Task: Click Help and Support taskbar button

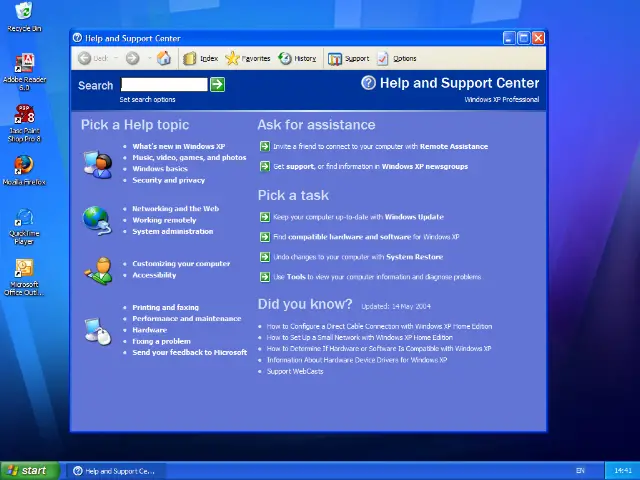Action: pos(116,471)
